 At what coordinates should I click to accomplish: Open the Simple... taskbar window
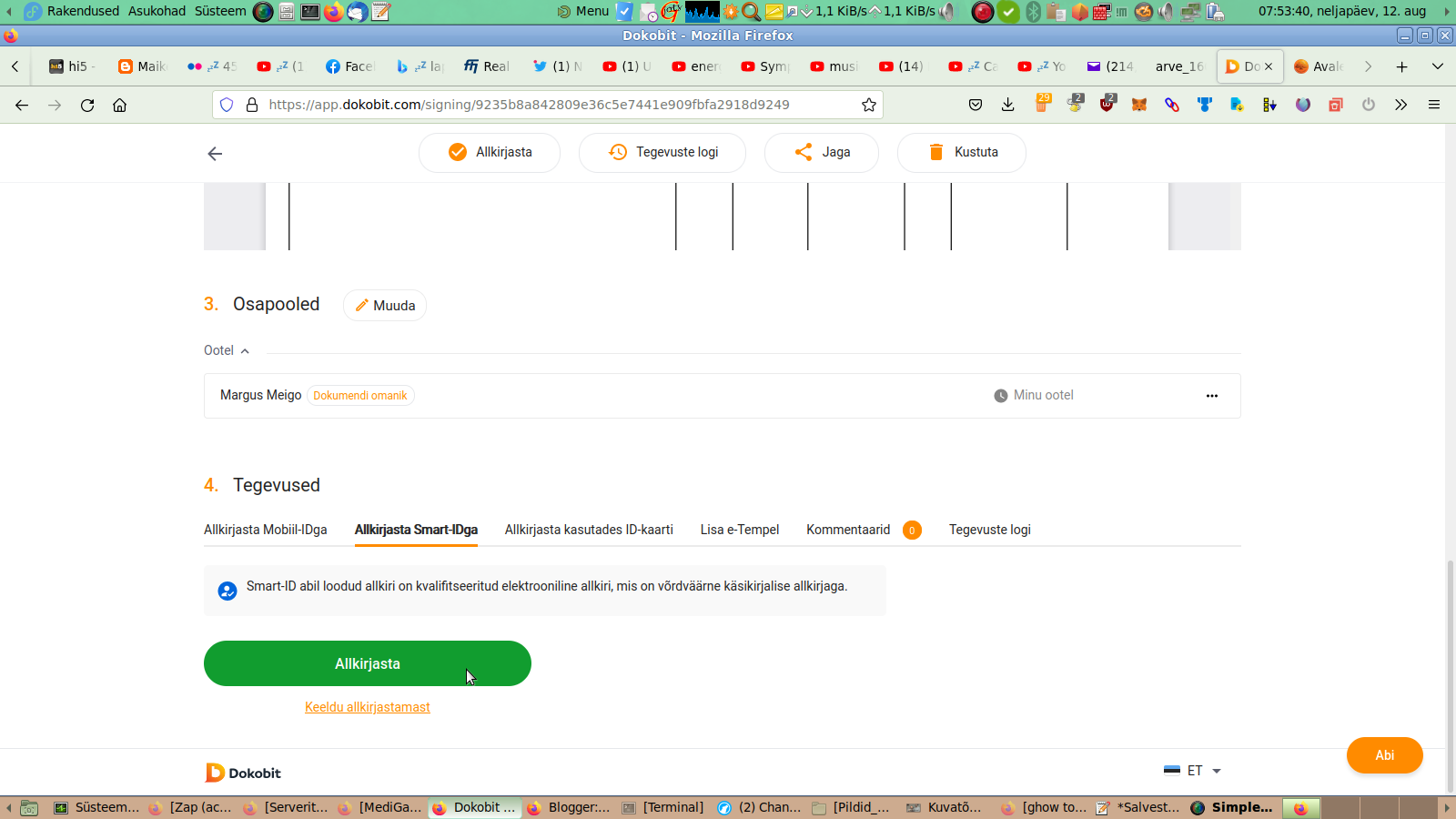(1232, 807)
